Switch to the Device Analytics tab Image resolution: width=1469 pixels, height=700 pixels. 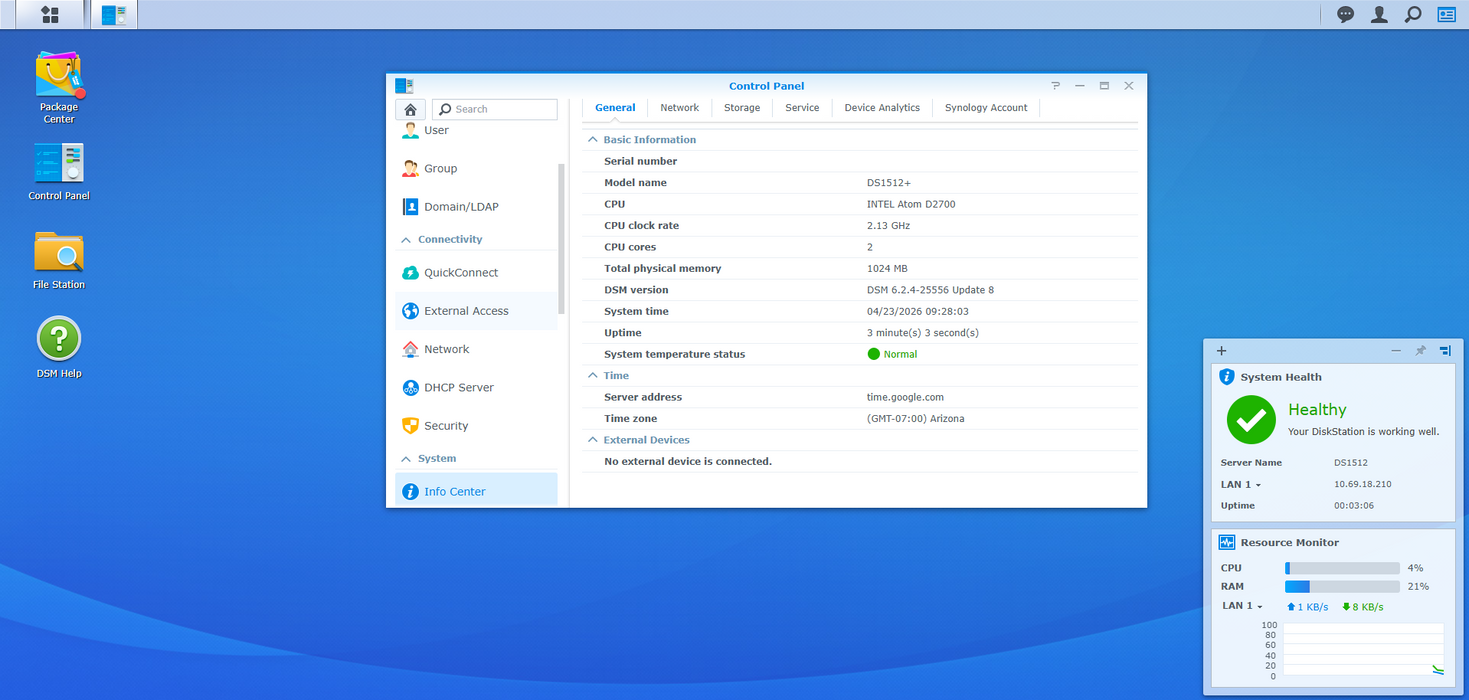pyautogui.click(x=882, y=108)
